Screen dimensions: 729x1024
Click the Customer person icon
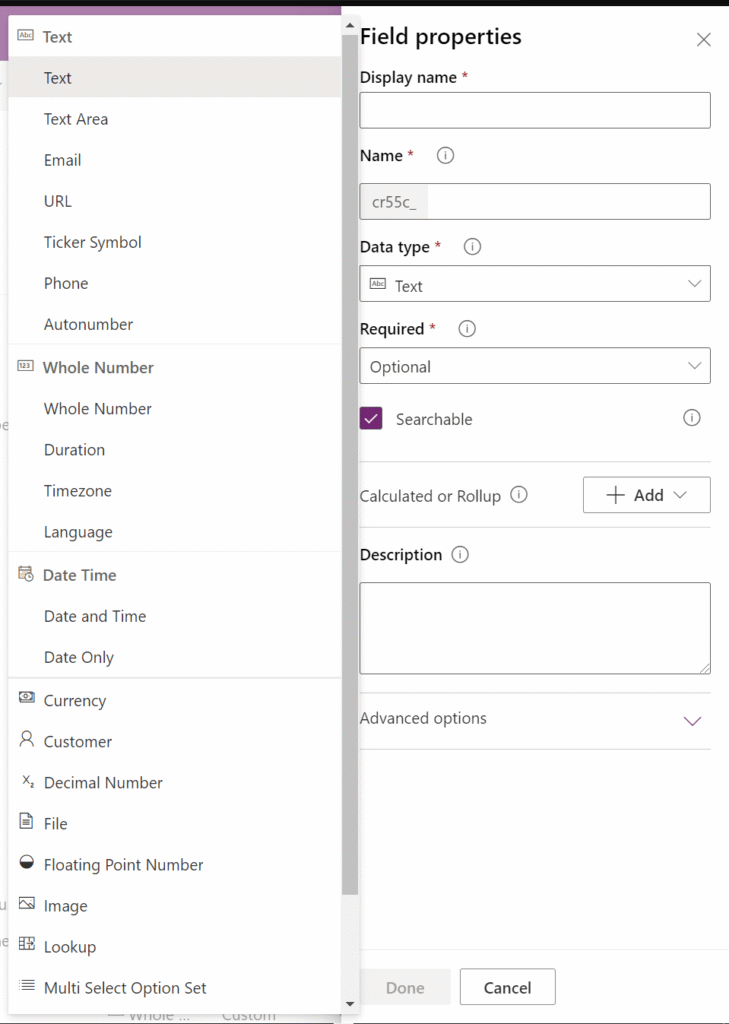(x=26, y=739)
